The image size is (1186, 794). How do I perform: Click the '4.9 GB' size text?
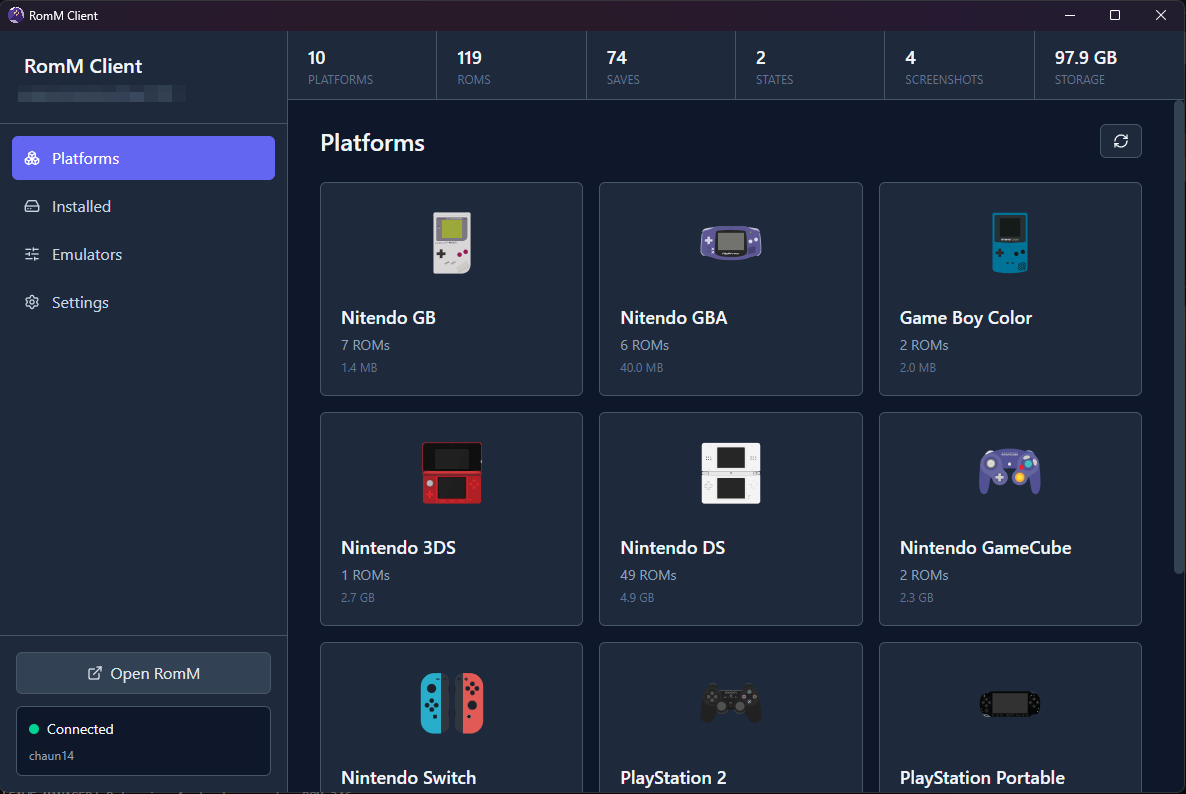click(x=637, y=597)
